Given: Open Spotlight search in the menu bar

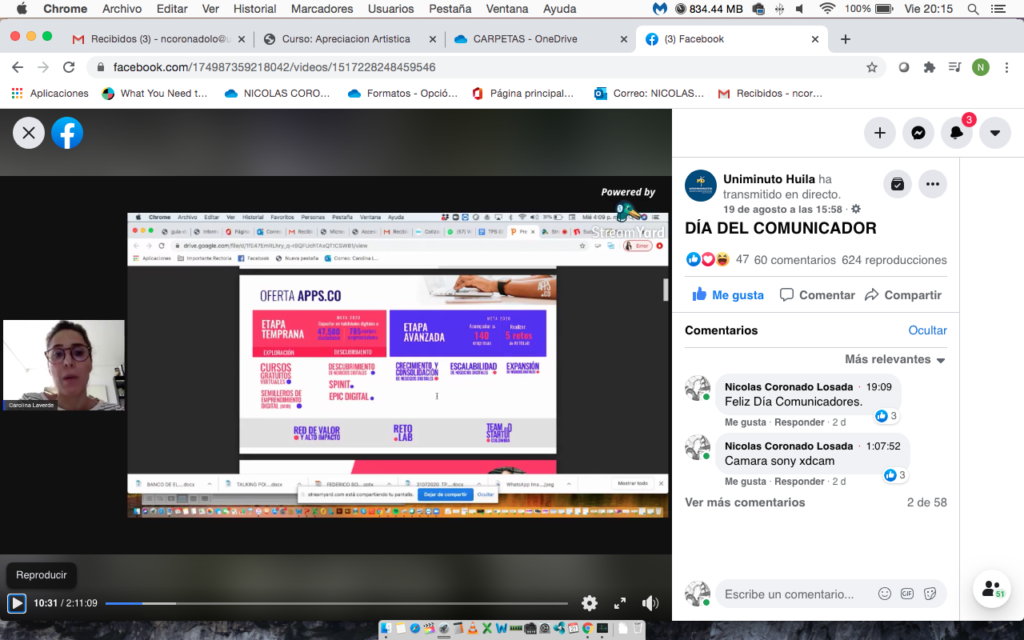Looking at the screenshot, I should point(973,9).
